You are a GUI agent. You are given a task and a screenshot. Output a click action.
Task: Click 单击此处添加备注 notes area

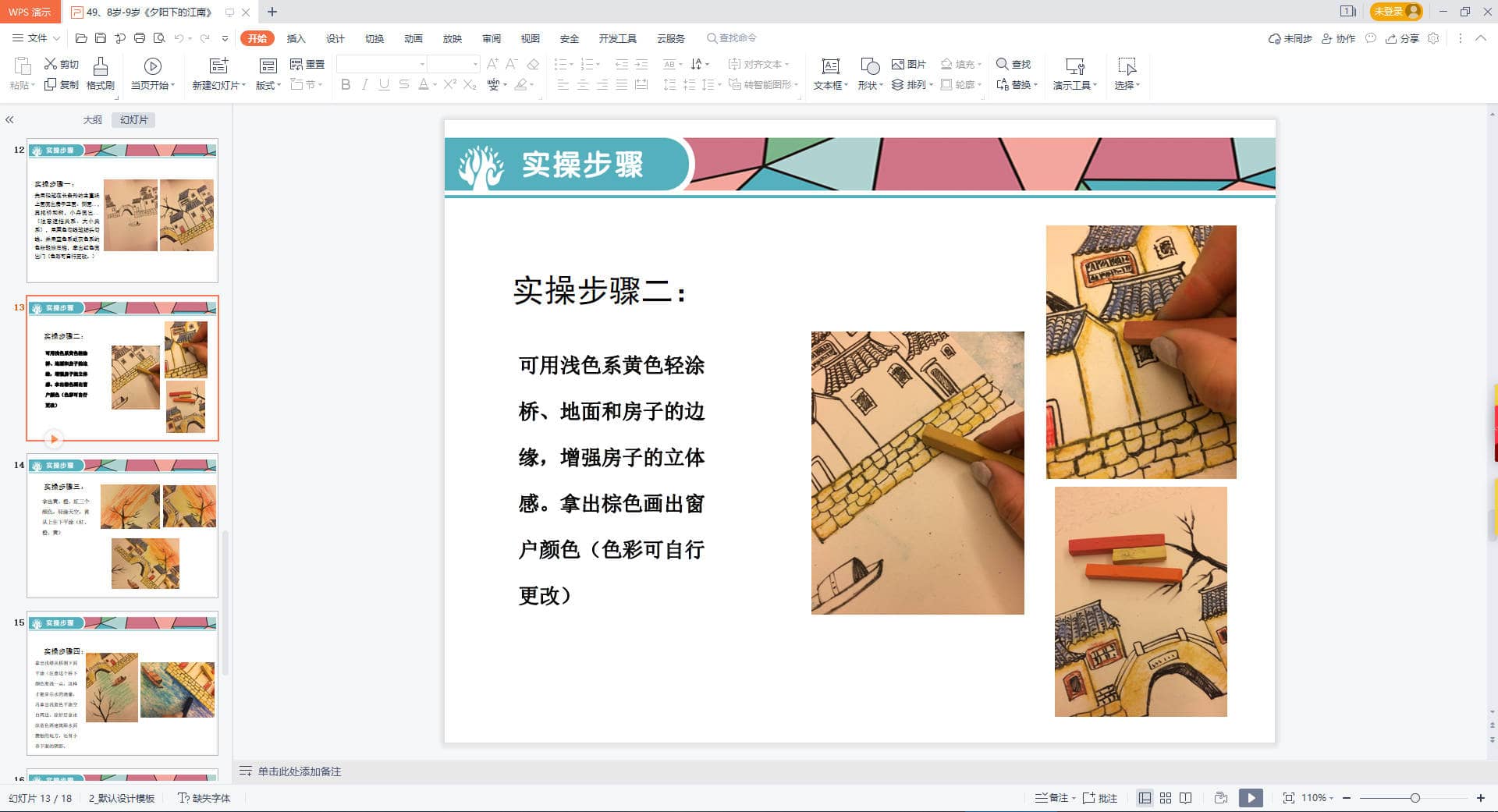click(300, 771)
